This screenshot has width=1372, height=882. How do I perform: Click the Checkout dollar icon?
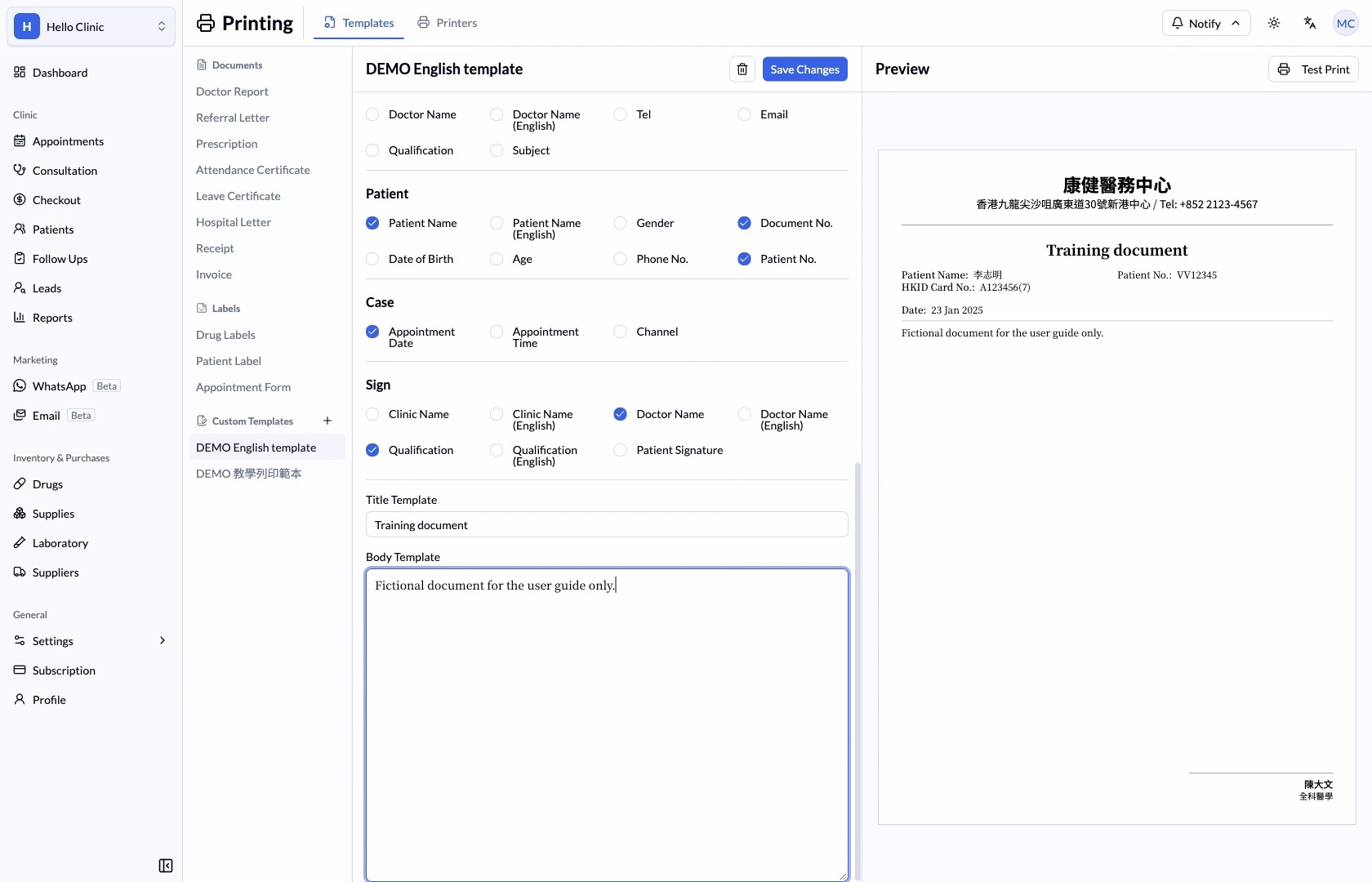pos(20,199)
